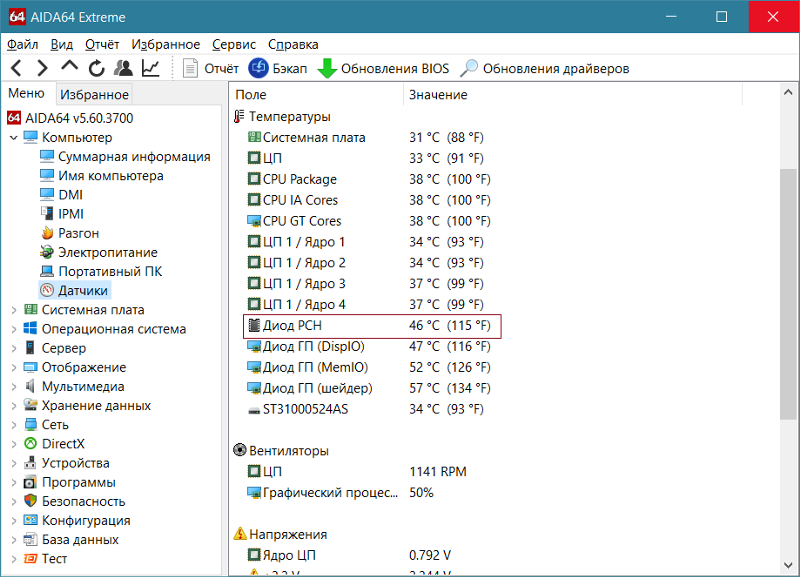Click the Напряжения warning group icon
The width and height of the screenshot is (800, 577).
(x=240, y=534)
